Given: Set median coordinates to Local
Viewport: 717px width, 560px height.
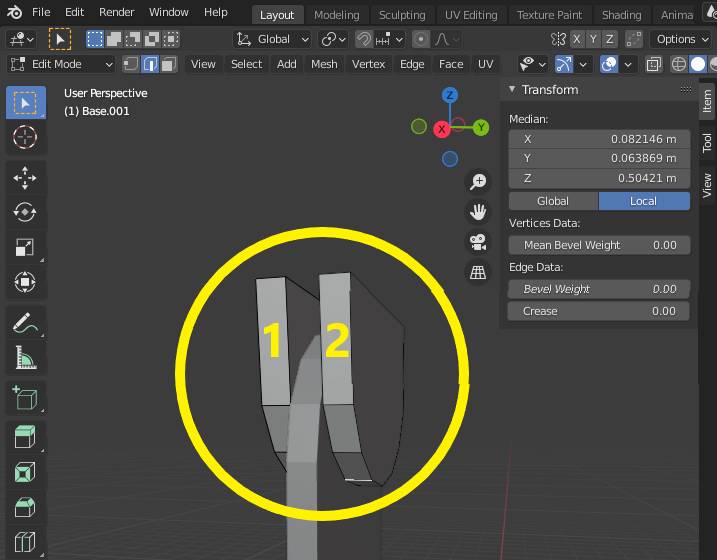Looking at the screenshot, I should coord(643,201).
